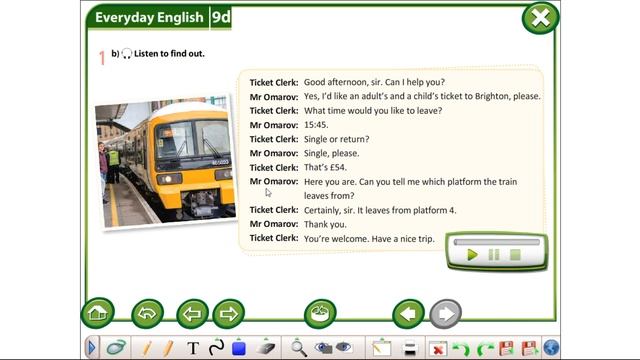Viewport: 640px width, 360px height.
Task: Click line 'You're welcome. Have a nice trip.'
Action: pos(369,239)
